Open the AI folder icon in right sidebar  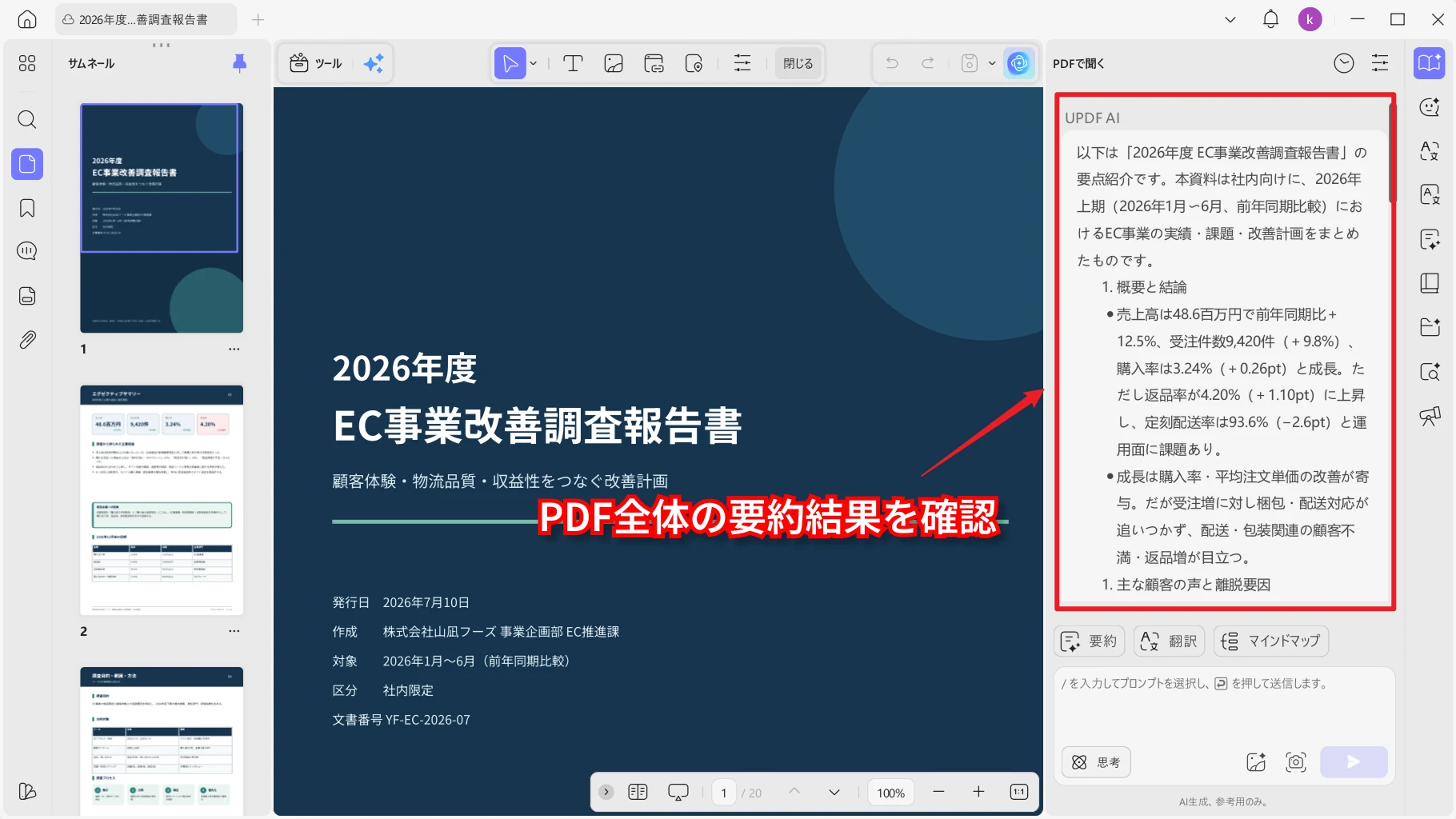coord(1430,326)
